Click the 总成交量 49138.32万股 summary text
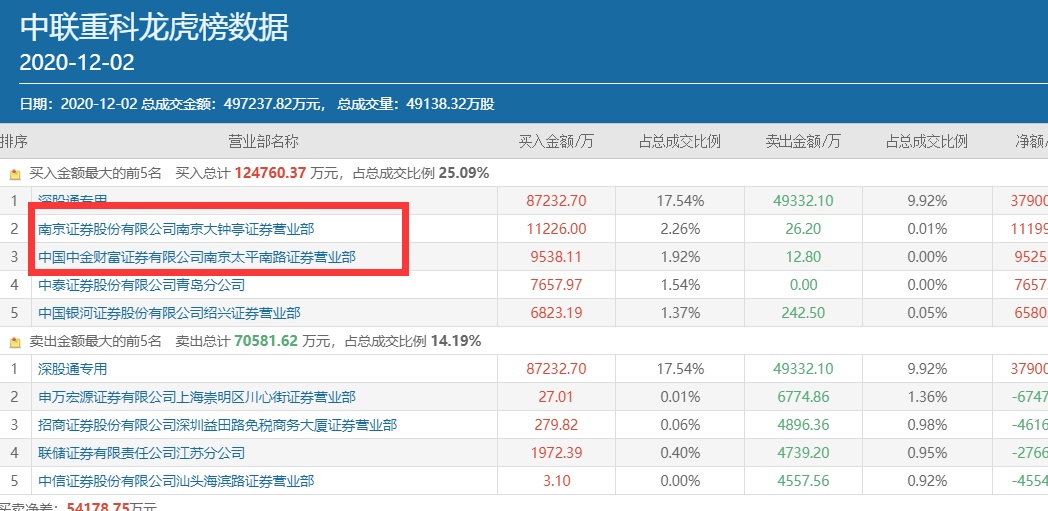Viewport: 1048px width, 511px height. point(416,104)
